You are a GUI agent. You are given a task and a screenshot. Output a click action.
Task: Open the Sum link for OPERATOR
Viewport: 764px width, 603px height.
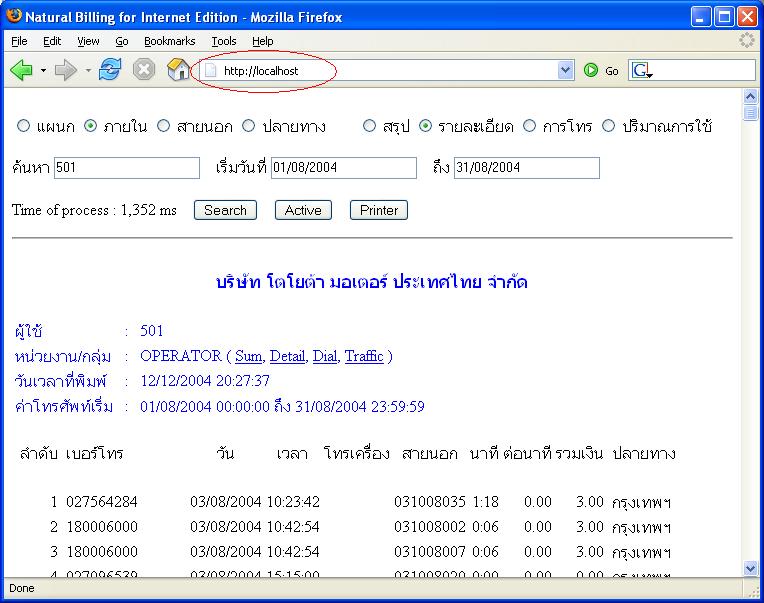[248, 356]
